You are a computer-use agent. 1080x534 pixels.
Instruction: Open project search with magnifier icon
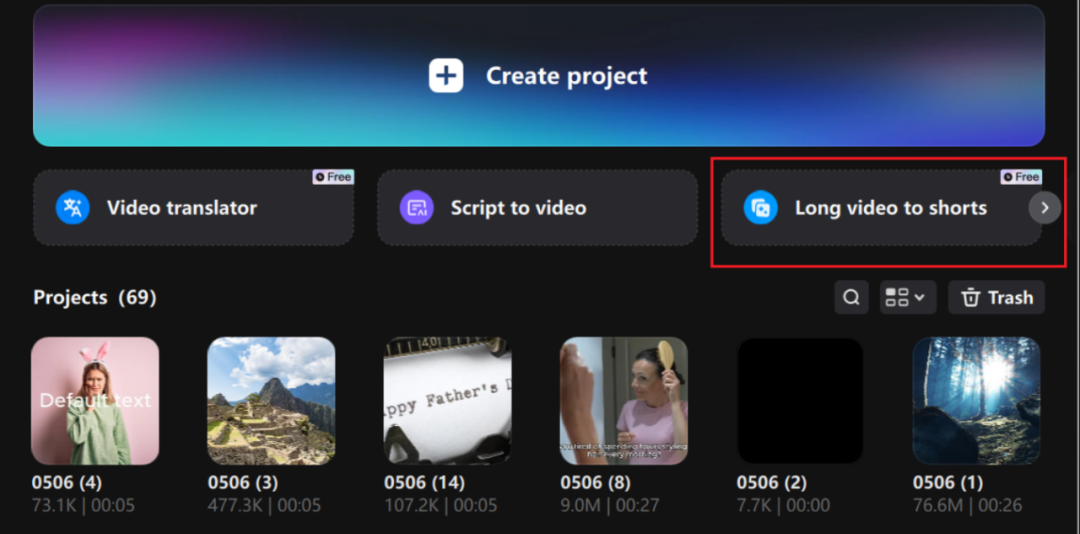coord(851,297)
